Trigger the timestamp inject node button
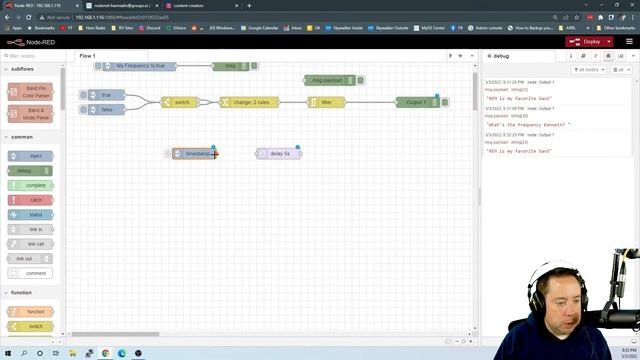This screenshot has width=640, height=360. [x=168, y=153]
